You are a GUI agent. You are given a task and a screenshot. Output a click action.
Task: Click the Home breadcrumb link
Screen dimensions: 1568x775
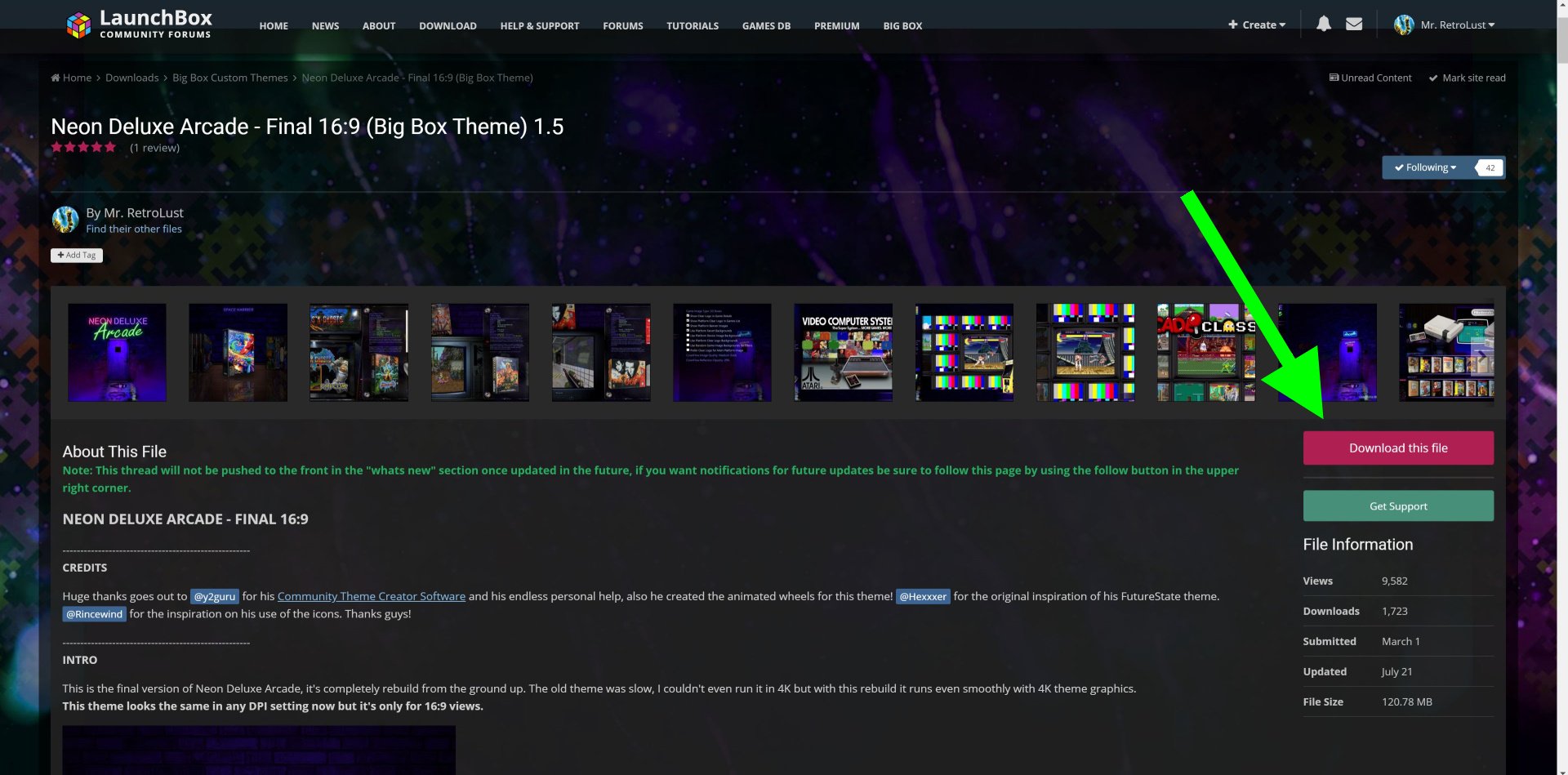tap(72, 78)
